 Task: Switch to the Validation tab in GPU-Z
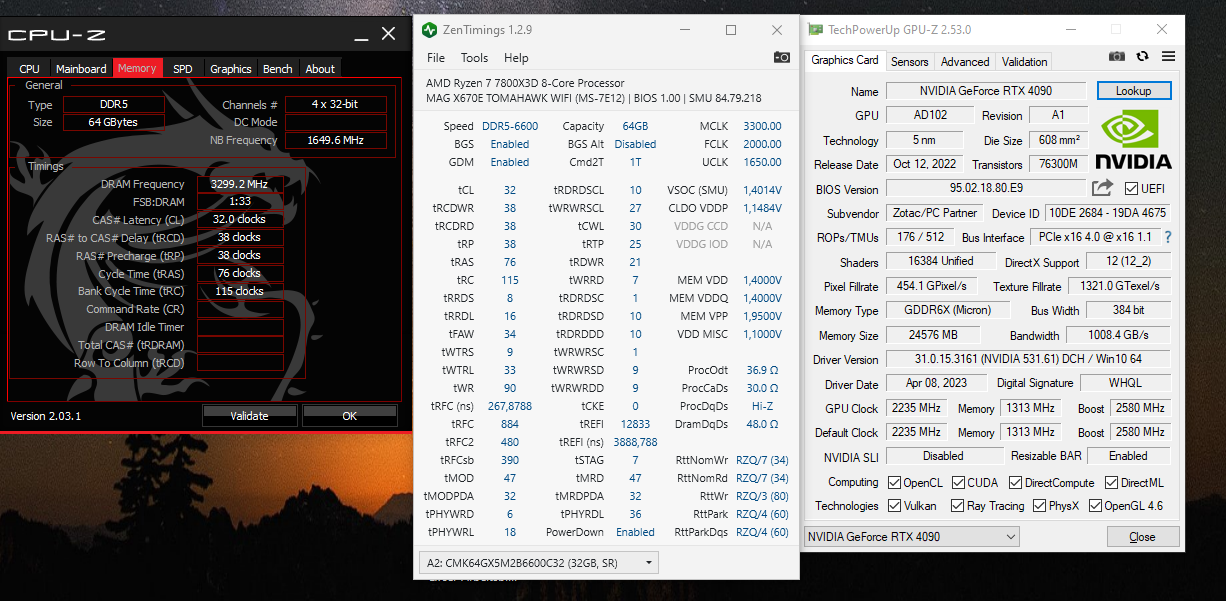1025,62
